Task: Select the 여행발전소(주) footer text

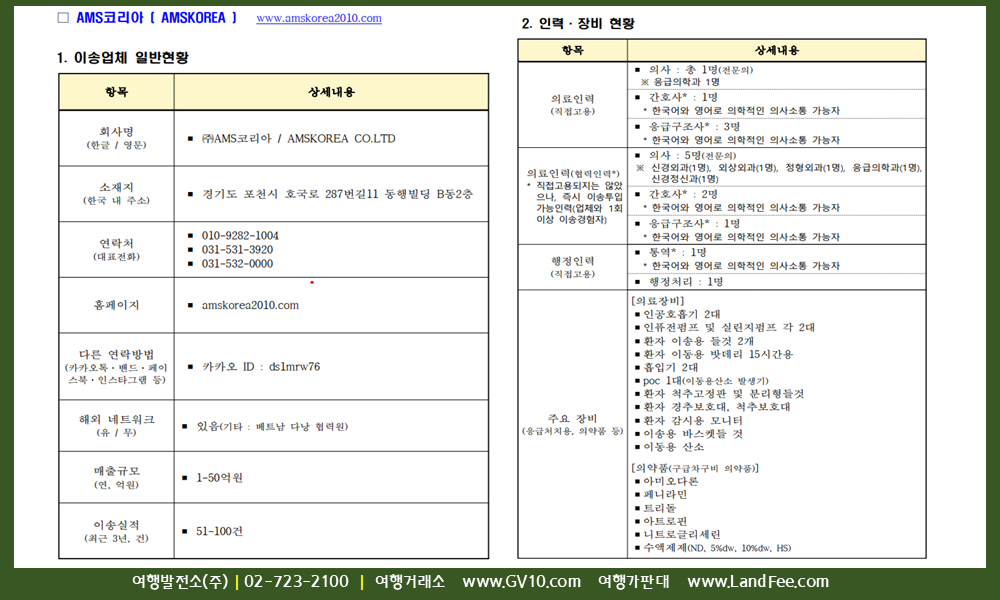Action: (180, 582)
